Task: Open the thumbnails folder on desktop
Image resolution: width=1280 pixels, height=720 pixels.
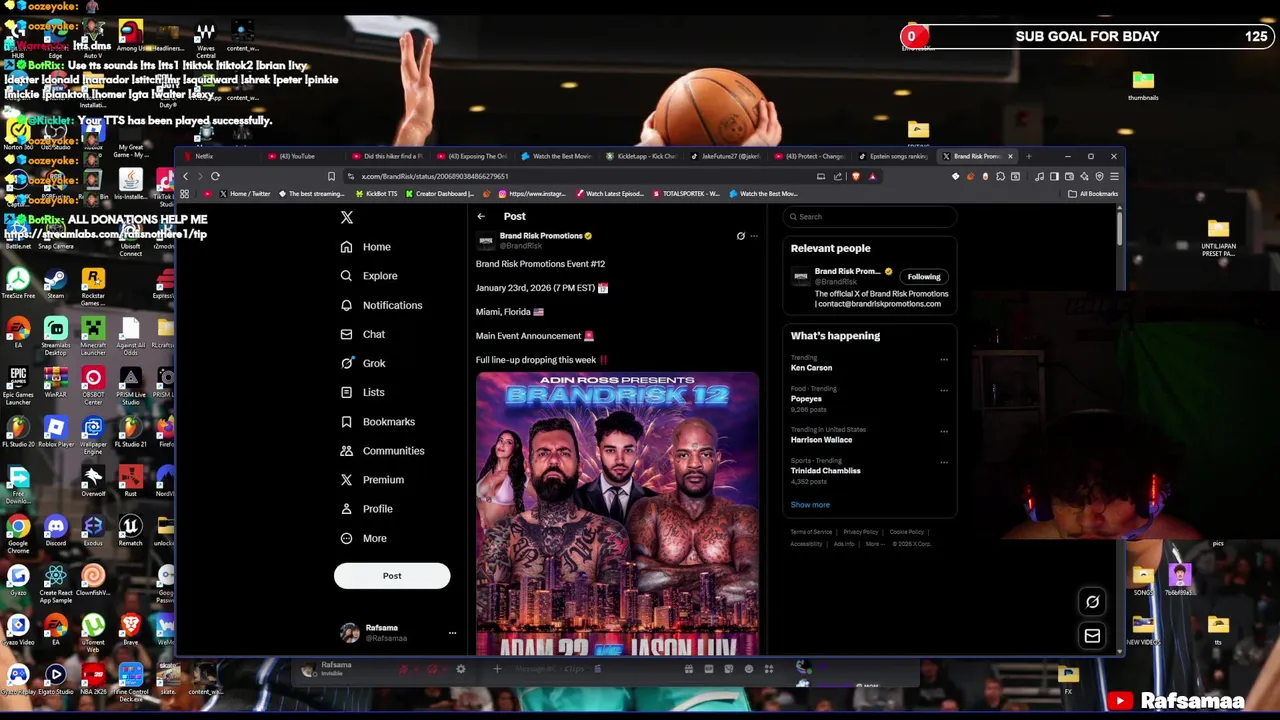Action: point(1143,84)
